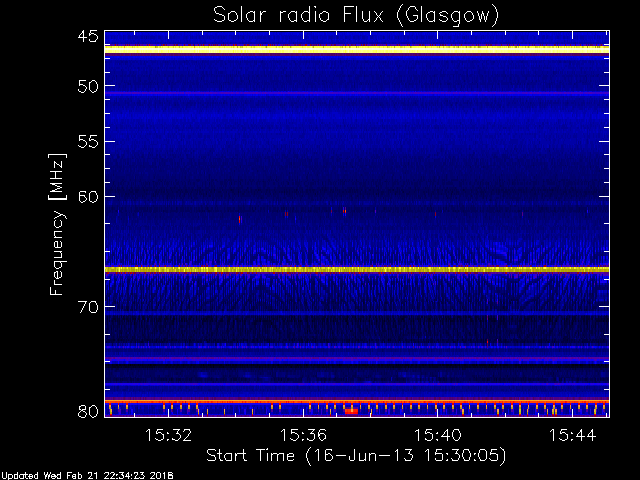The image size is (640, 480).
Task: Click the "Updated Wed Feb 21 22:34:23 2018" text
Action: point(87,476)
